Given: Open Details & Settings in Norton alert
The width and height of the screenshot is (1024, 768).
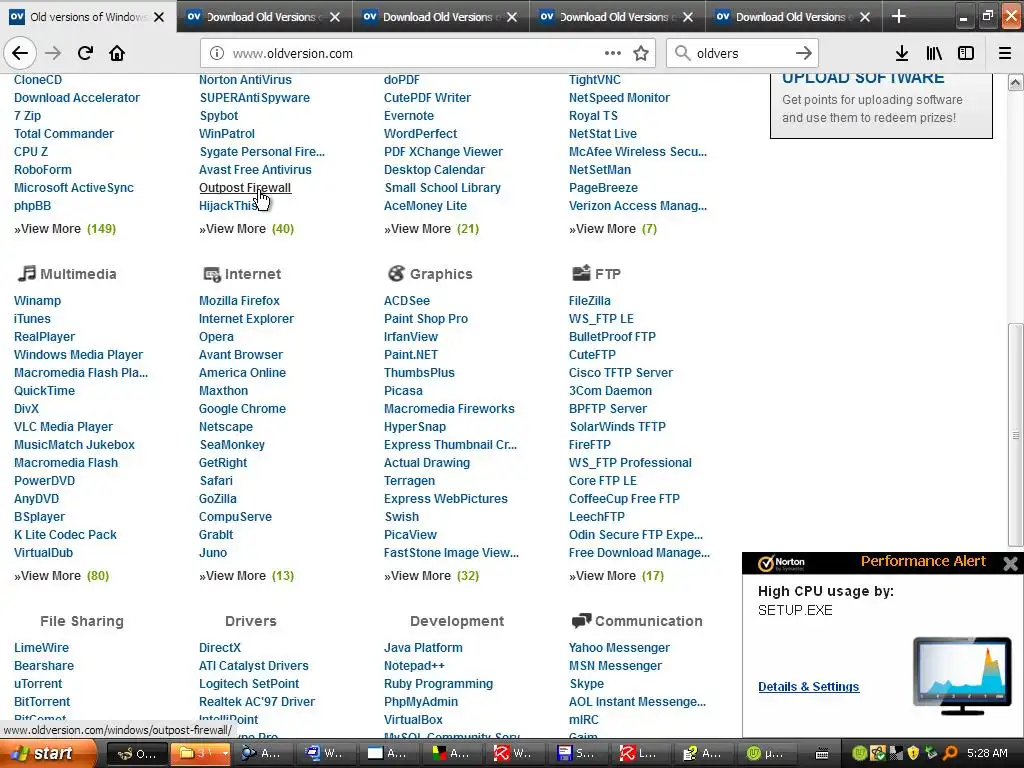Looking at the screenshot, I should click(x=808, y=686).
